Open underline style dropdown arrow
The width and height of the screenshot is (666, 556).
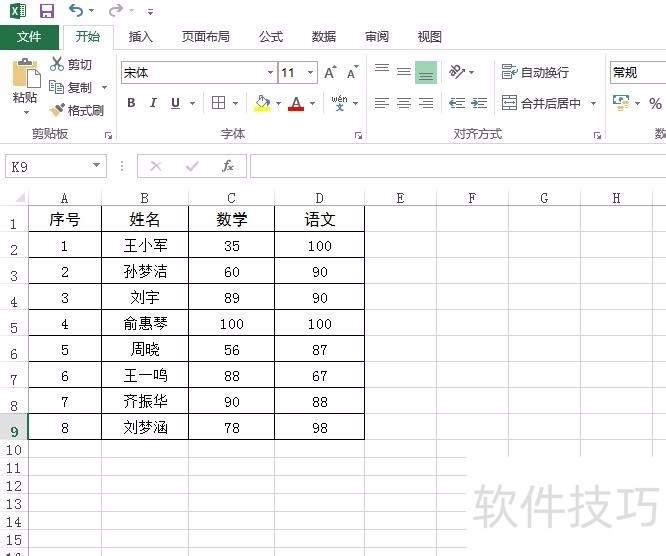pyautogui.click(x=192, y=103)
